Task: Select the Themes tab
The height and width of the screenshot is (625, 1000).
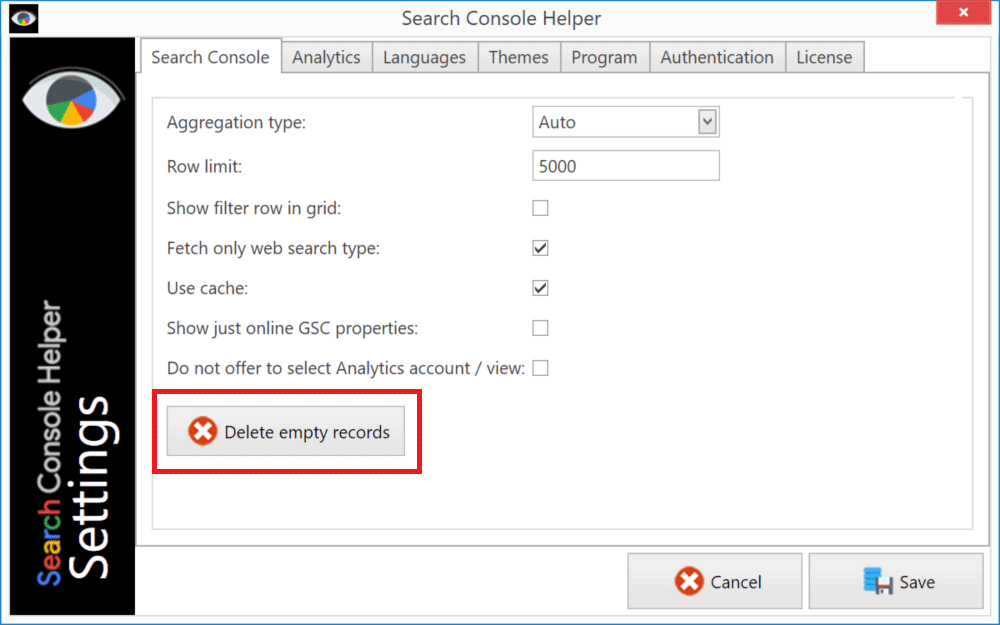Action: click(x=518, y=57)
